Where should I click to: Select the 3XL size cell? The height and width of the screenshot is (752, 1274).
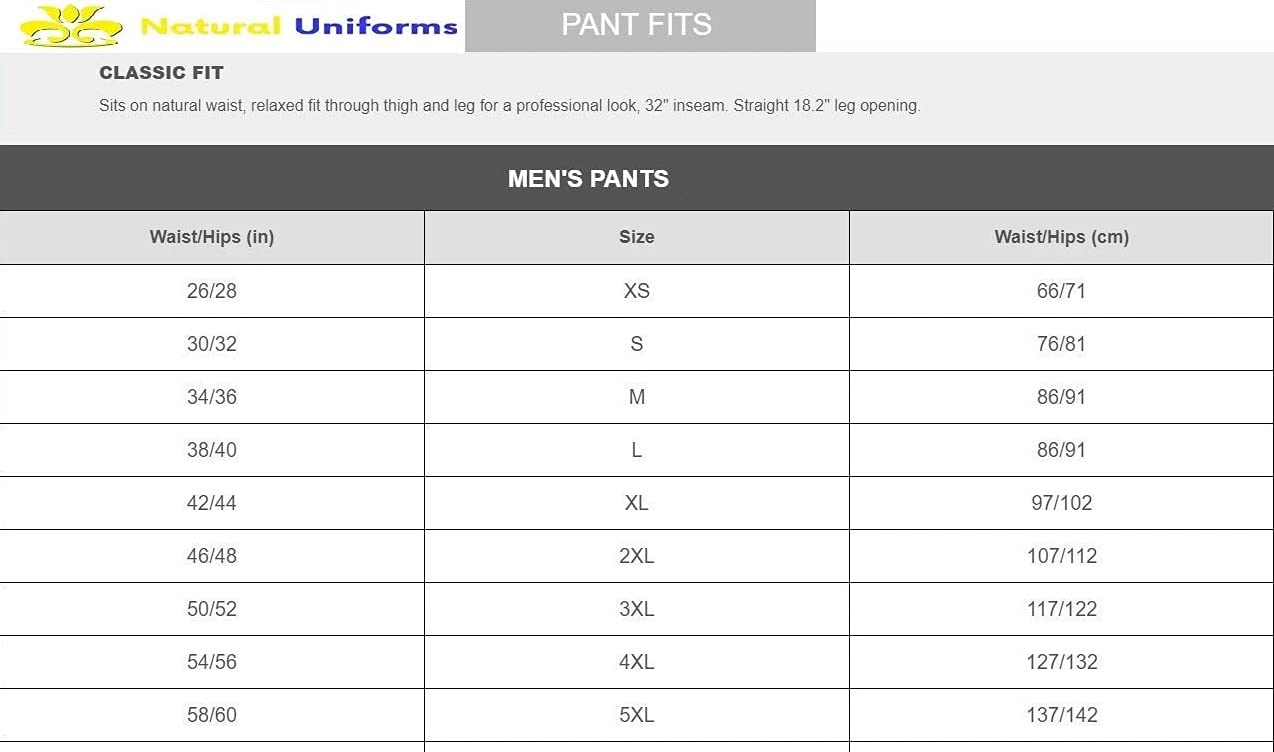click(x=636, y=609)
